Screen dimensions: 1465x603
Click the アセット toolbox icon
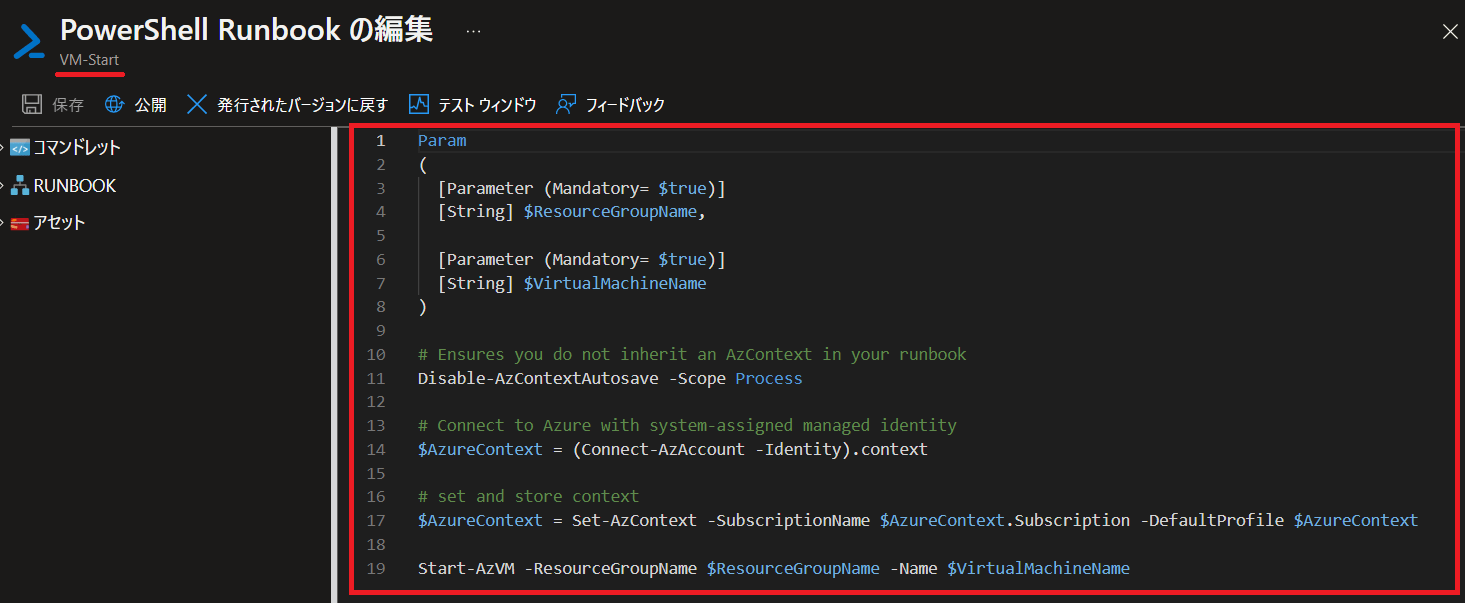[x=20, y=223]
